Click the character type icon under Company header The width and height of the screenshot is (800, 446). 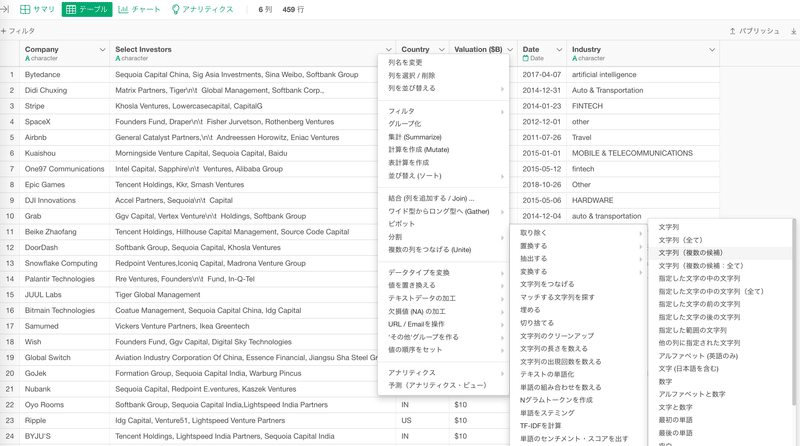pyautogui.click(x=27, y=58)
